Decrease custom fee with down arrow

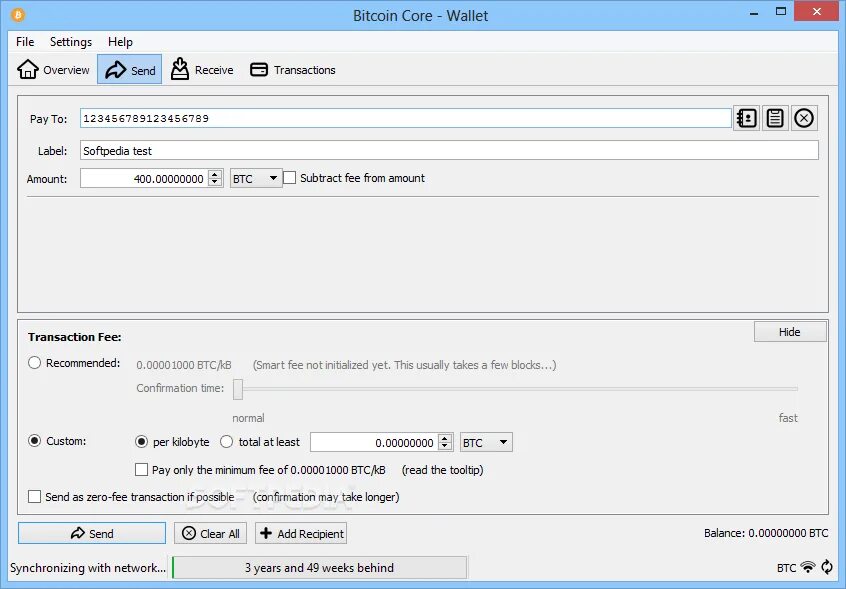tap(445, 447)
